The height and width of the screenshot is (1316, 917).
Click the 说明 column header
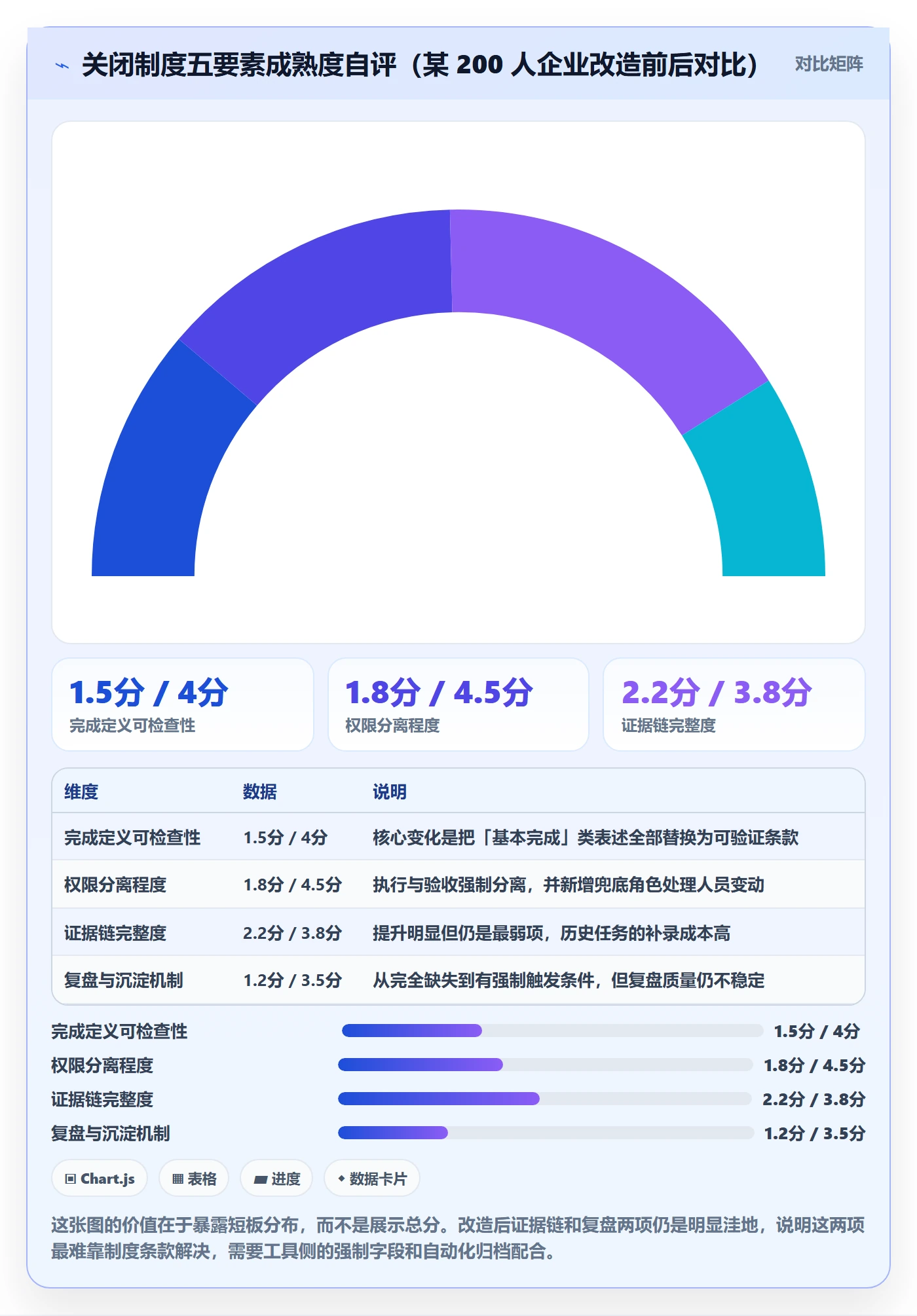390,792
